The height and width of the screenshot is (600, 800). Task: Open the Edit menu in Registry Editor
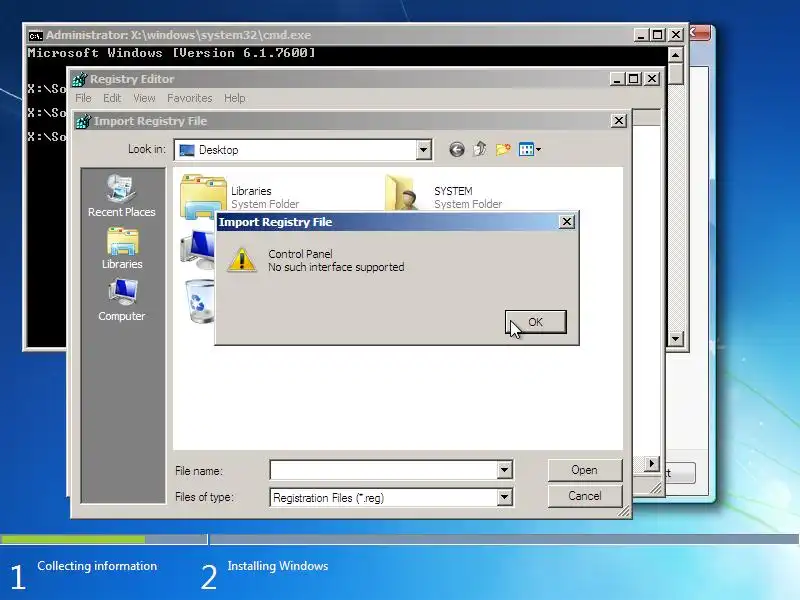point(112,98)
